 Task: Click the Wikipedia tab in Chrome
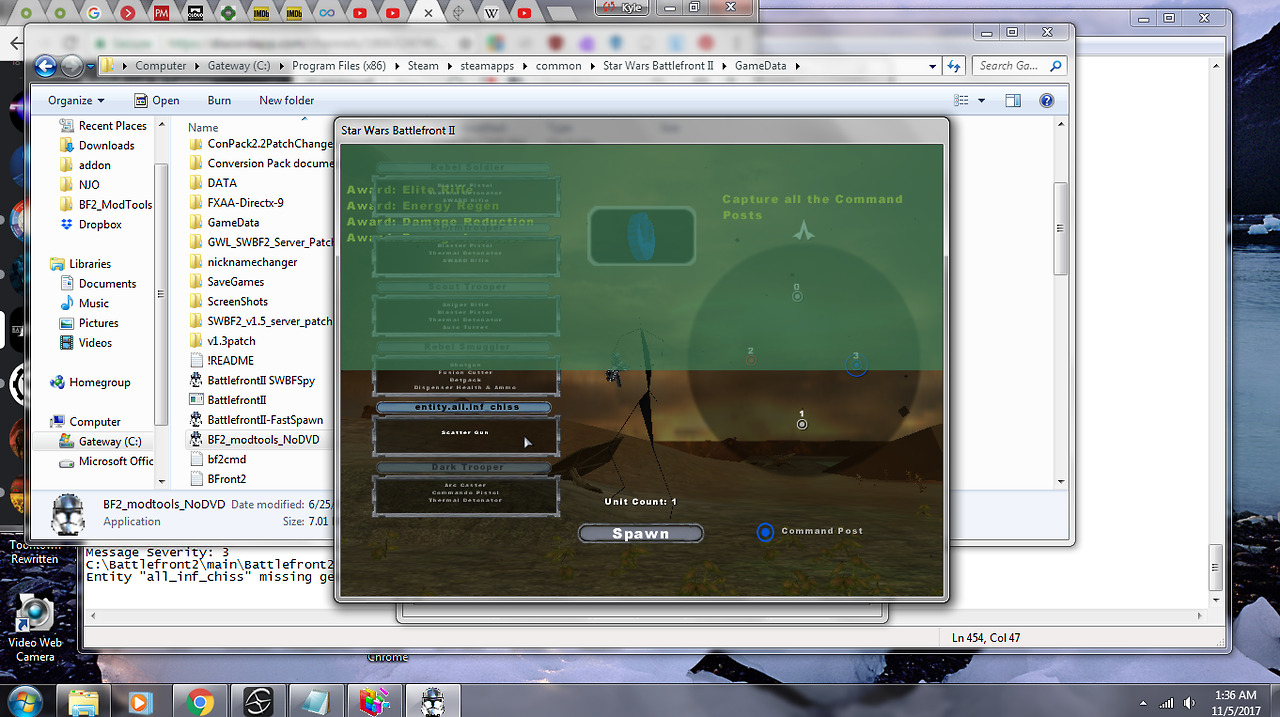coord(492,13)
